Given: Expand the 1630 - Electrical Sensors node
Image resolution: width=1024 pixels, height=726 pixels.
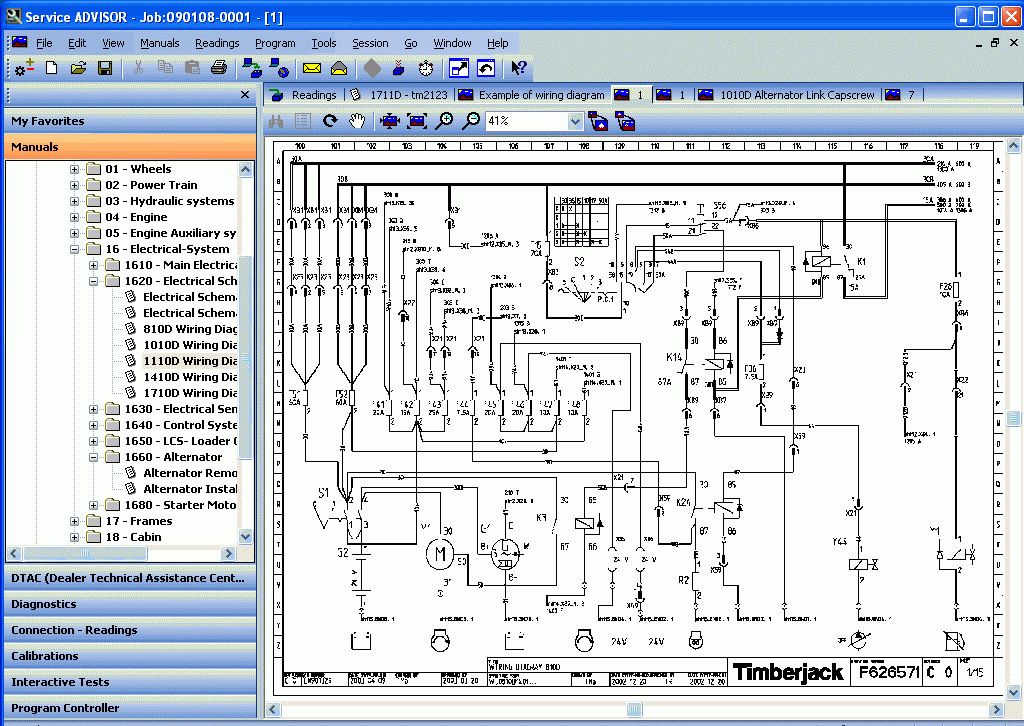Looking at the screenshot, I should pyautogui.click(x=93, y=409).
